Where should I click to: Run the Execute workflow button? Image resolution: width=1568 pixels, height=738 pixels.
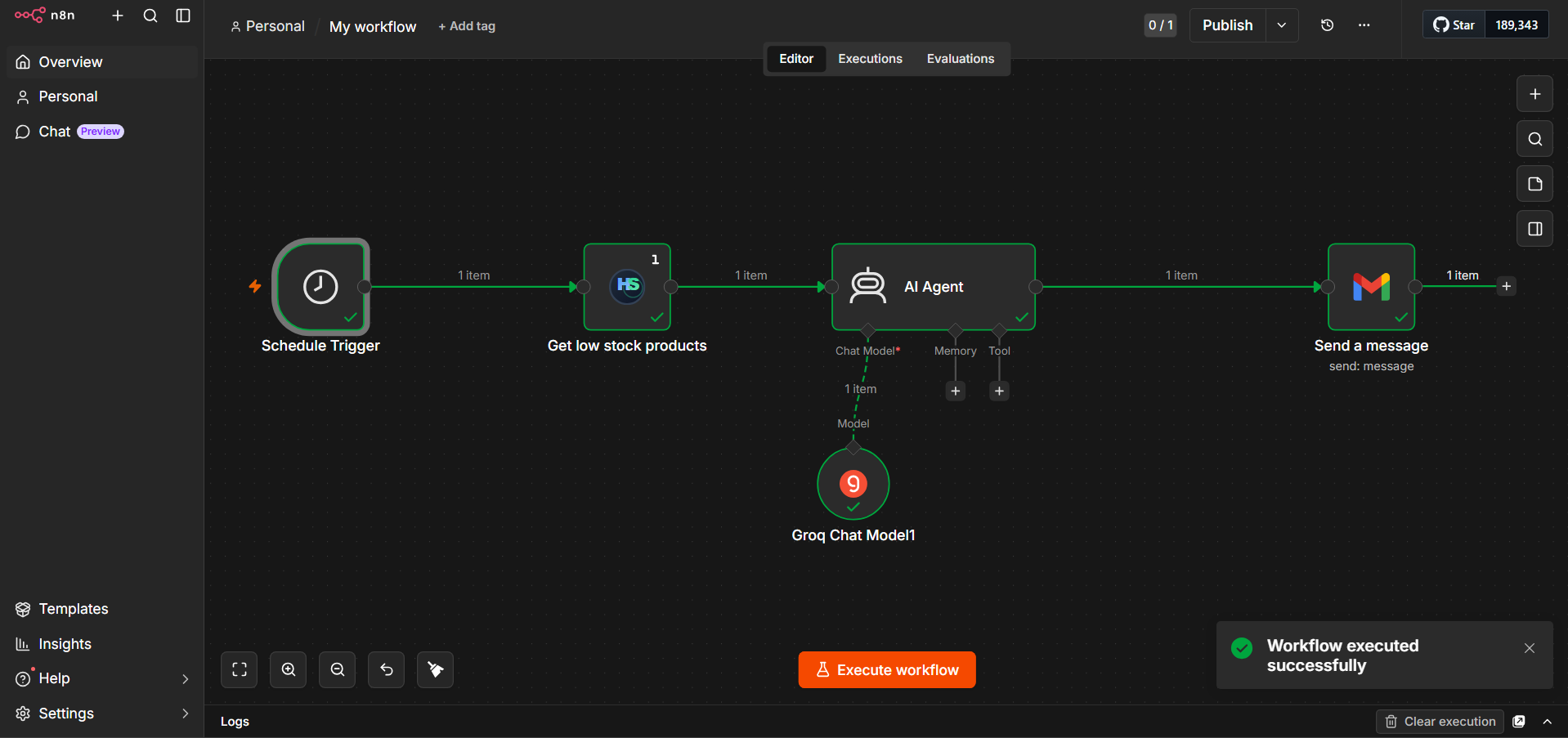(887, 670)
